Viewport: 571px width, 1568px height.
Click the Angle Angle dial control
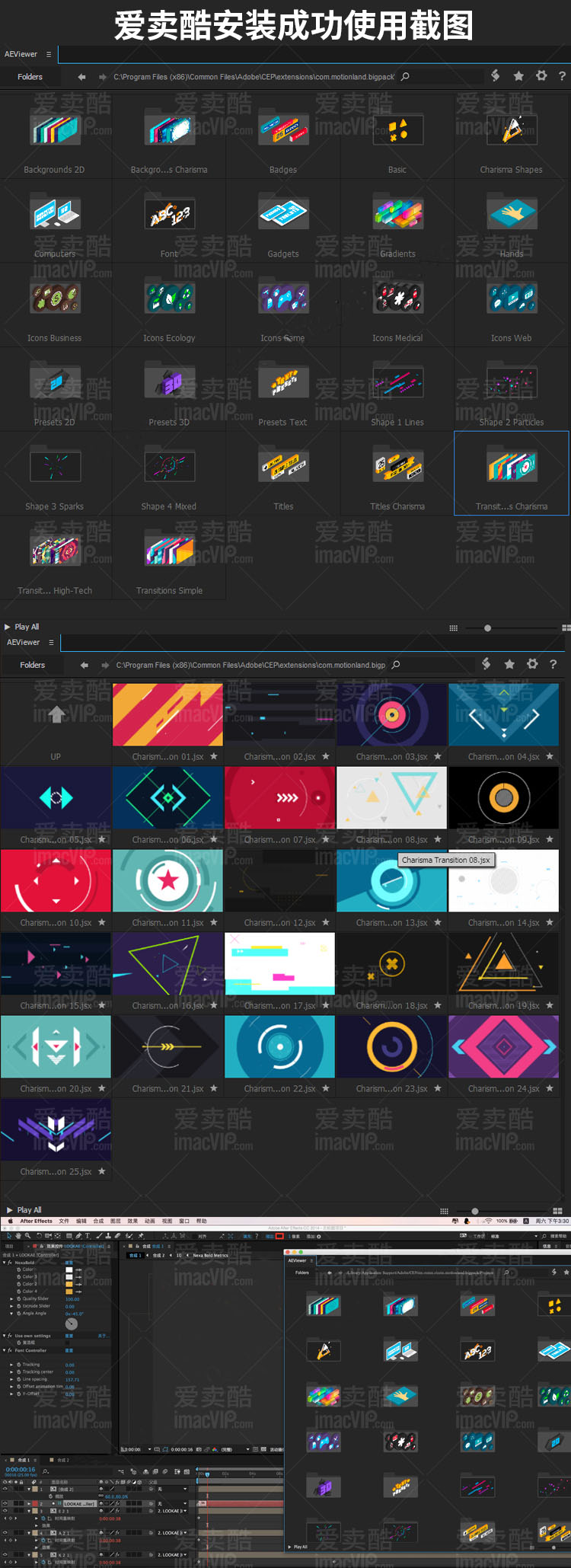71,1324
